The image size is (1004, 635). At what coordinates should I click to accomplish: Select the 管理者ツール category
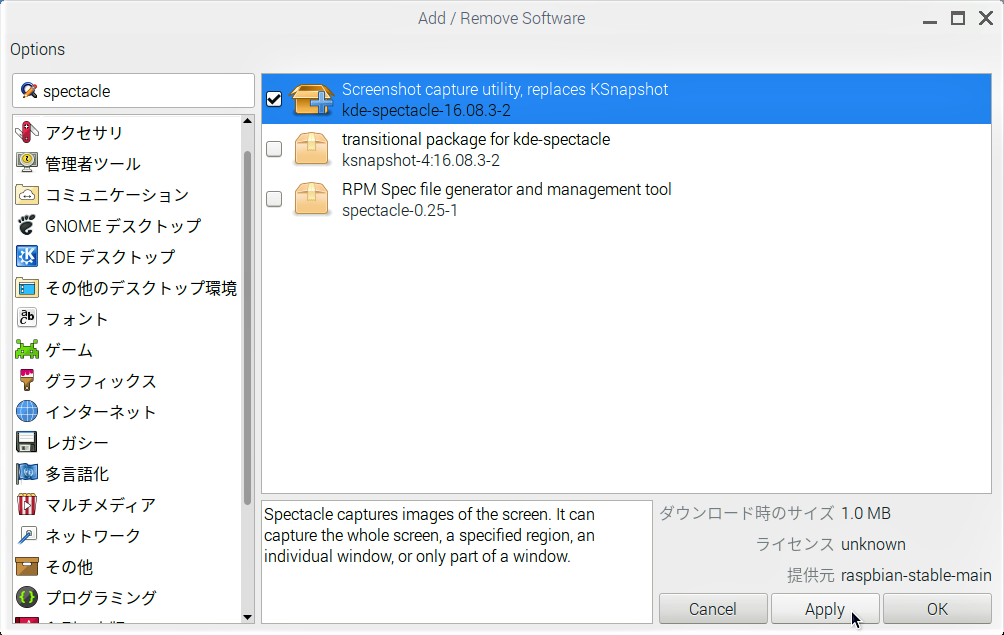(127, 163)
